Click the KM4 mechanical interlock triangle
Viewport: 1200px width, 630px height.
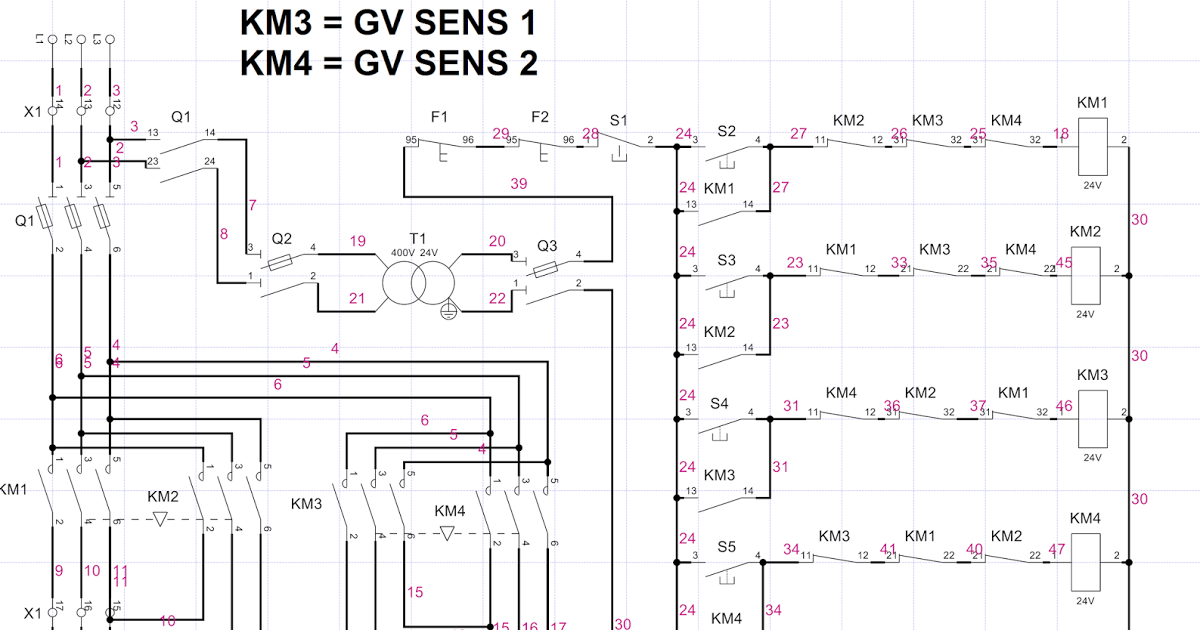click(446, 532)
